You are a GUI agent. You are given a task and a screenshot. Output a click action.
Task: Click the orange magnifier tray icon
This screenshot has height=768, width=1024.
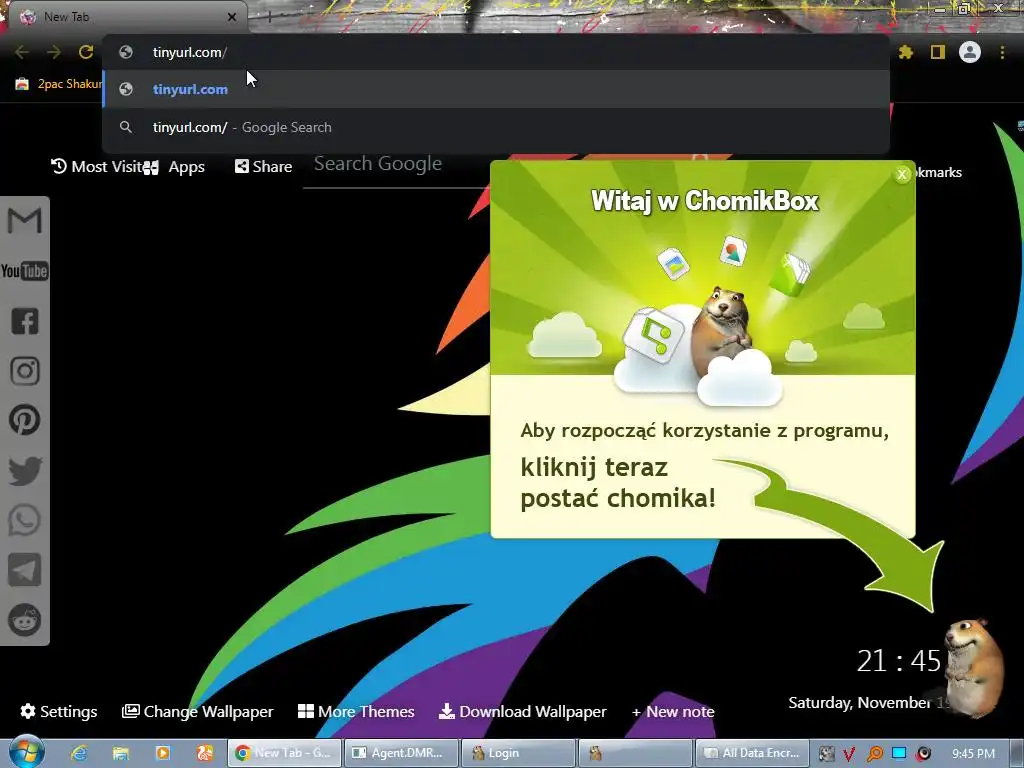coord(874,754)
